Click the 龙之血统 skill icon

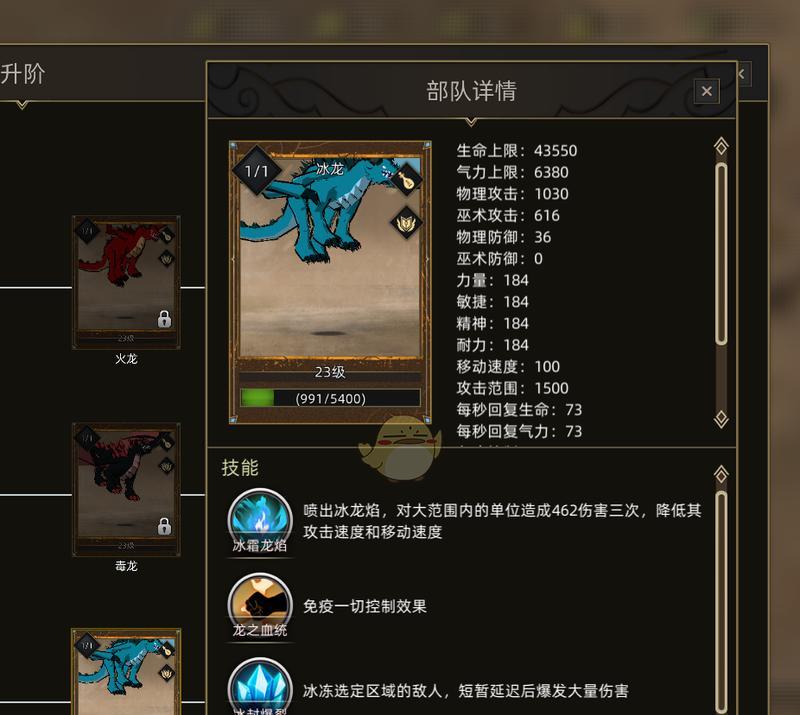[x=260, y=604]
